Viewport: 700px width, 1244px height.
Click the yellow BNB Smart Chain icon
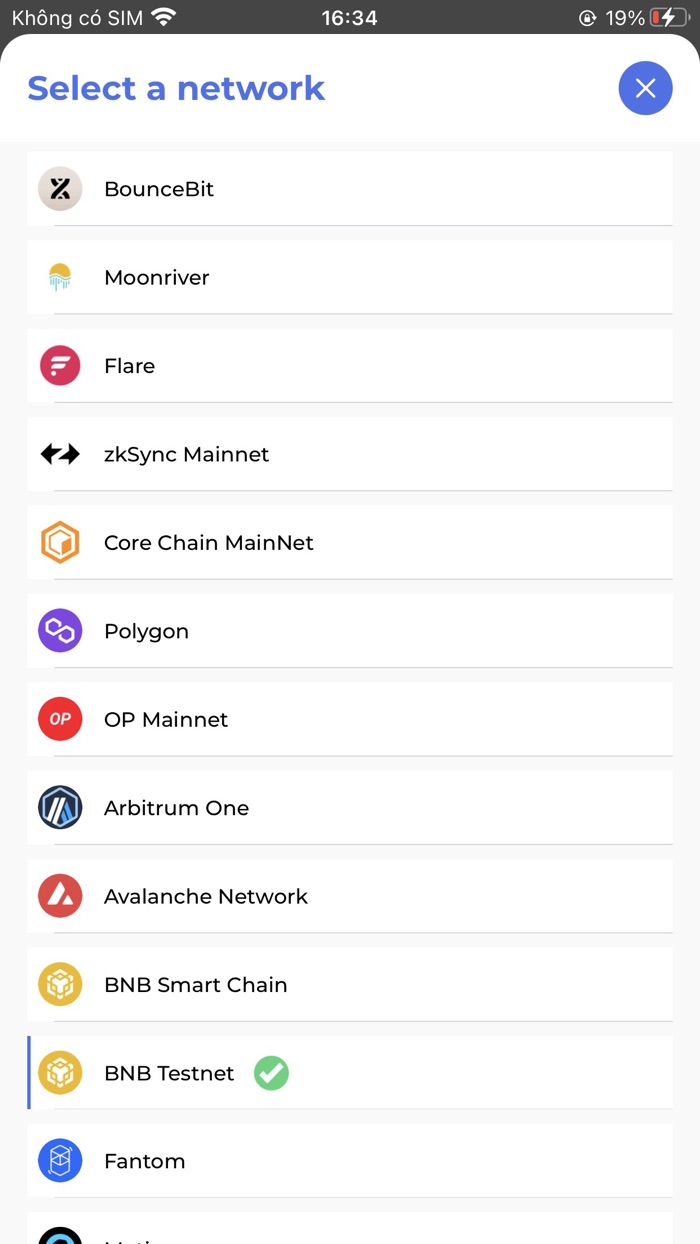coord(60,984)
